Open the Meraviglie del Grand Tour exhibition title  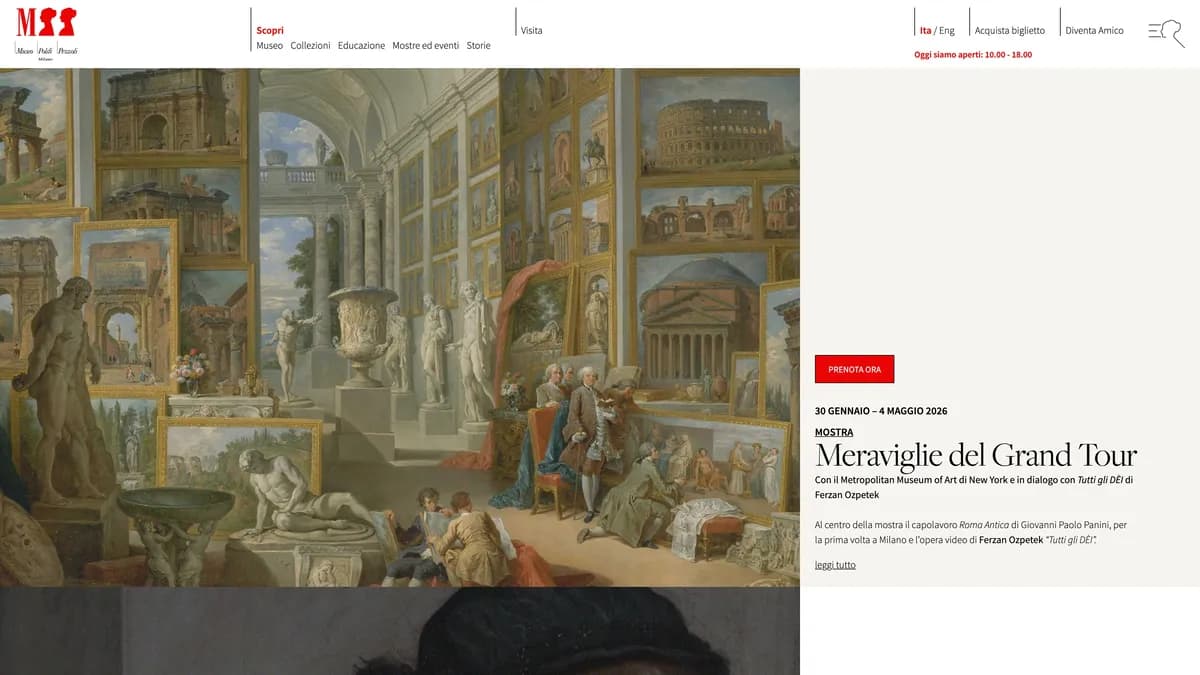point(977,455)
